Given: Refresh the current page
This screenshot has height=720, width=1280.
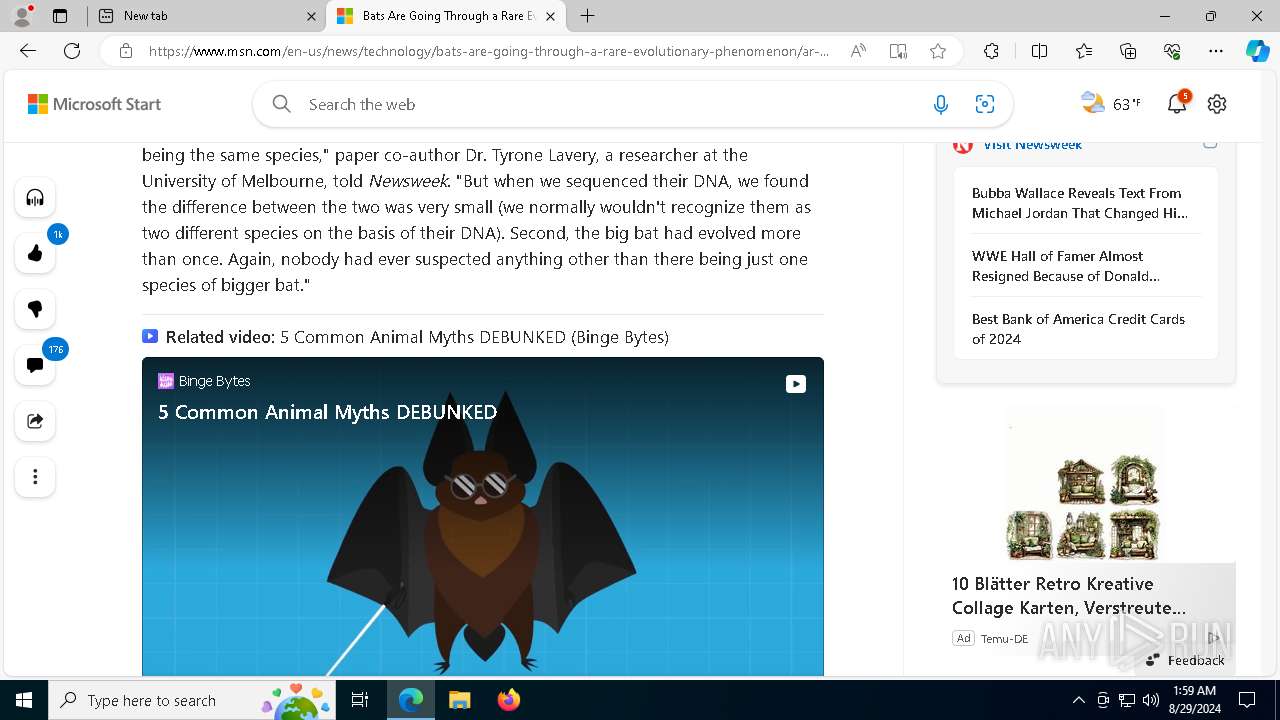Looking at the screenshot, I should click(72, 51).
